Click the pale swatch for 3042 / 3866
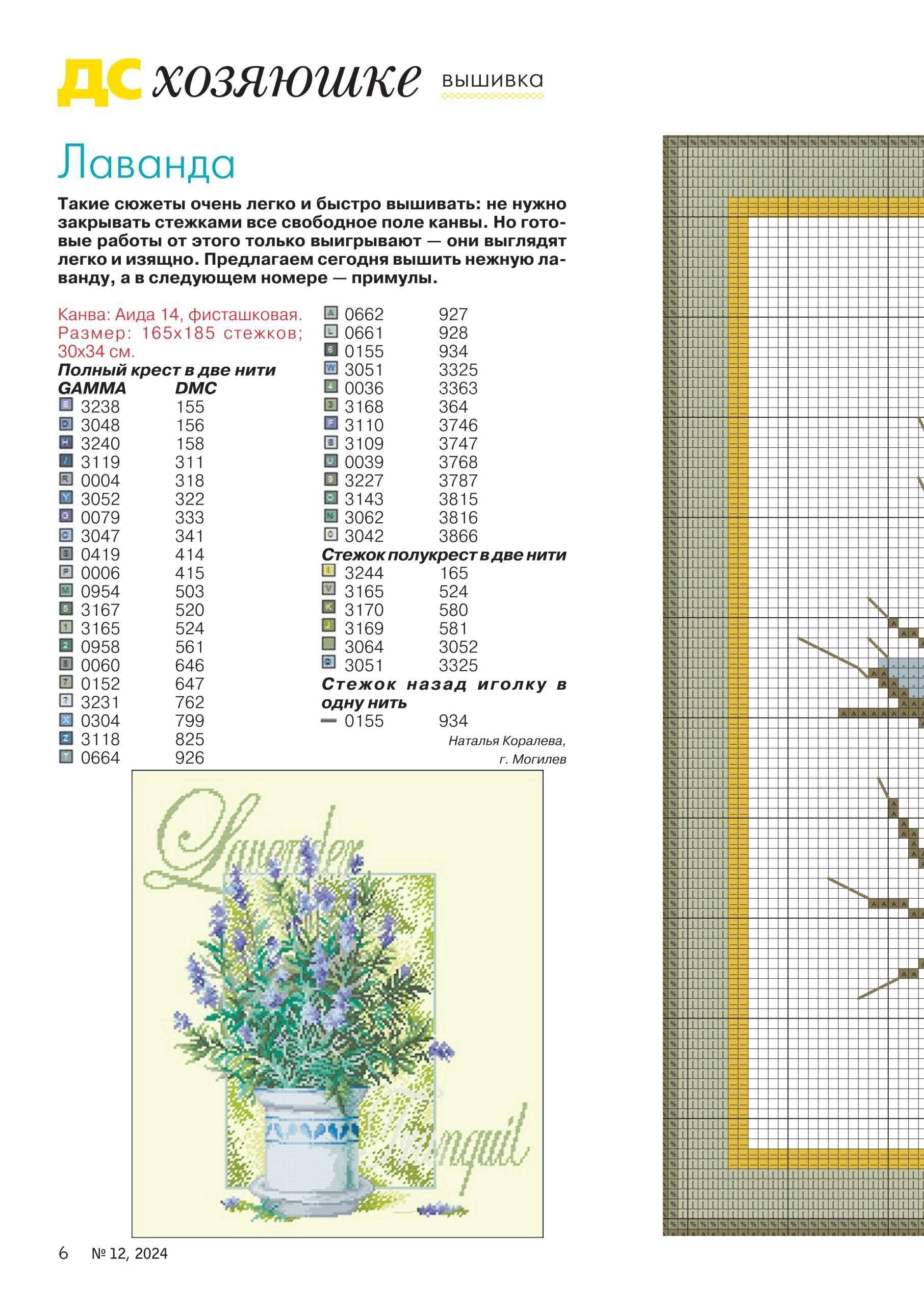Screen dimensions: 924x1316 click(x=331, y=534)
